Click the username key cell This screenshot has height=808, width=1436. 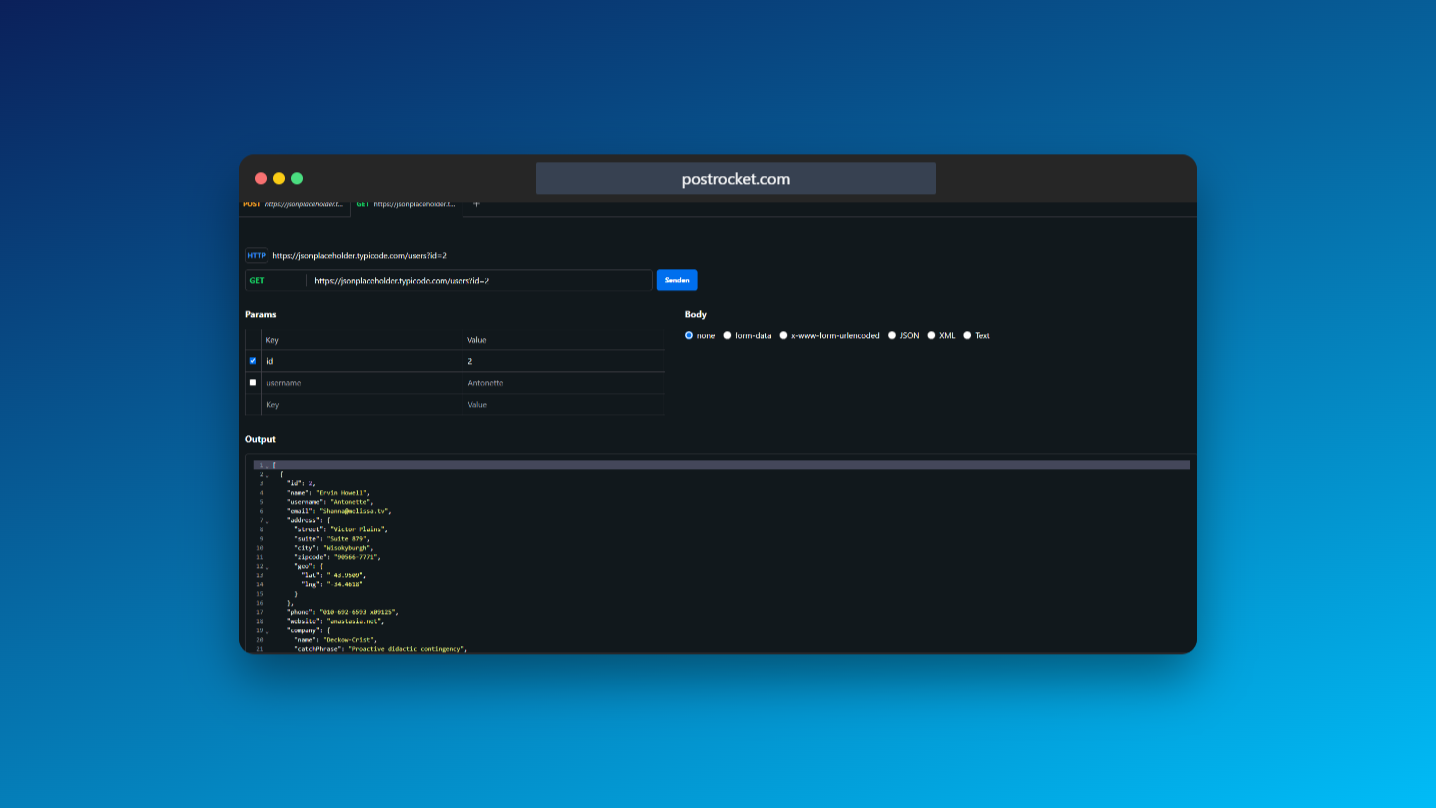coord(362,383)
